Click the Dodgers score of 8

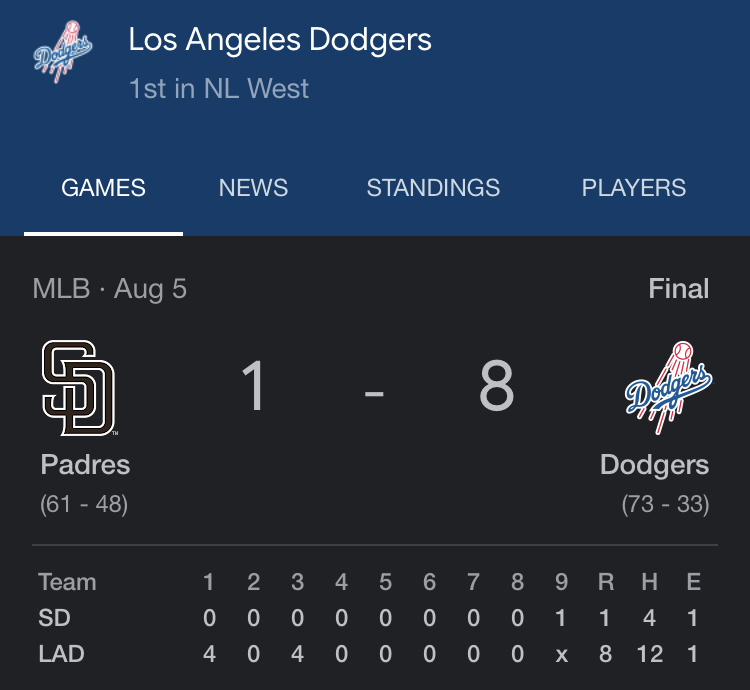tap(496, 387)
